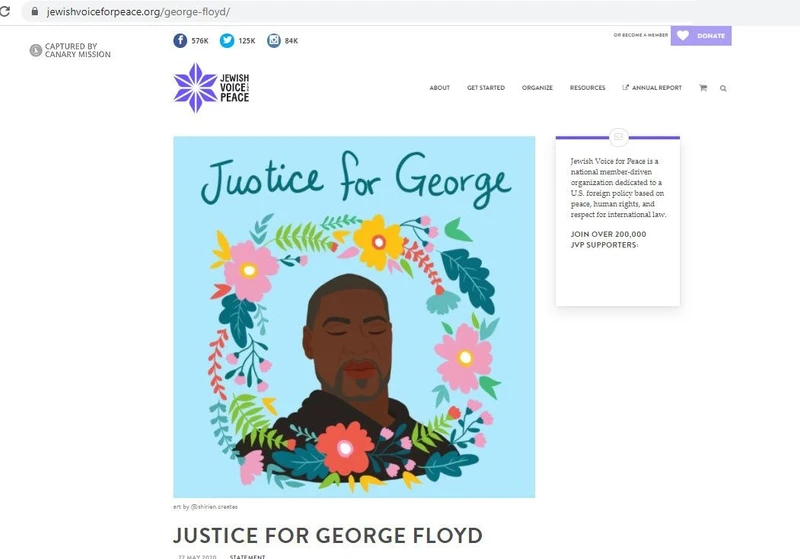
Task: Click the heart icon on Donate button
Action: (683, 35)
